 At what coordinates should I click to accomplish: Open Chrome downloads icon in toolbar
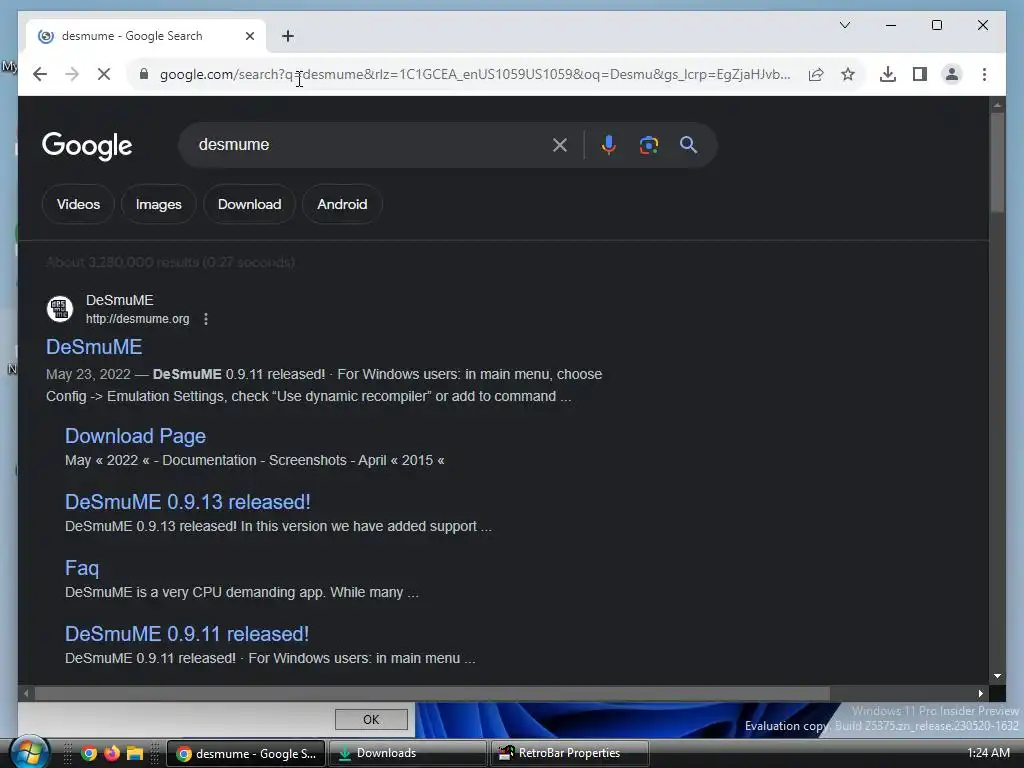[x=888, y=74]
